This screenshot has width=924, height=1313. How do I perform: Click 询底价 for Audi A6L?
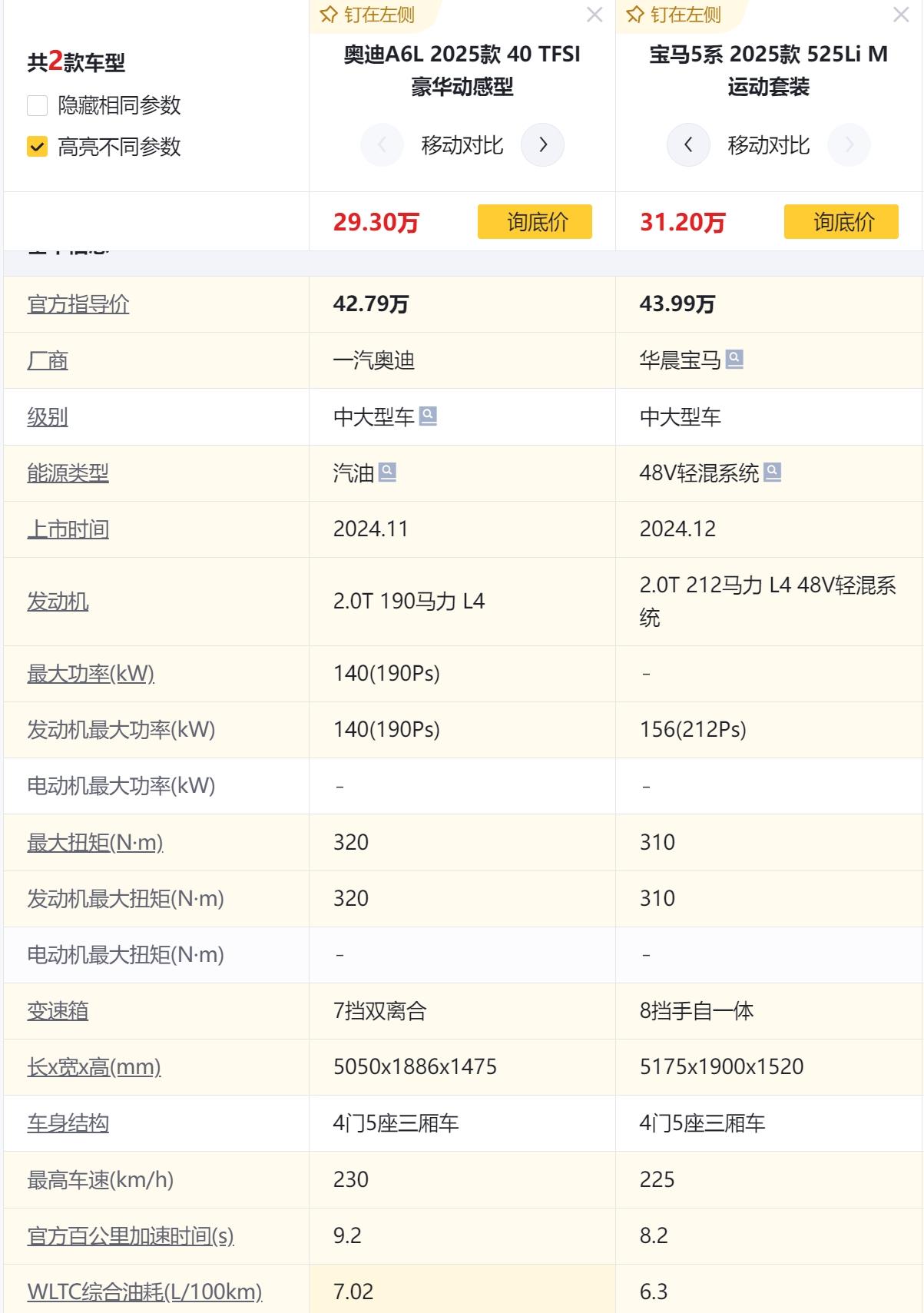coord(535,222)
